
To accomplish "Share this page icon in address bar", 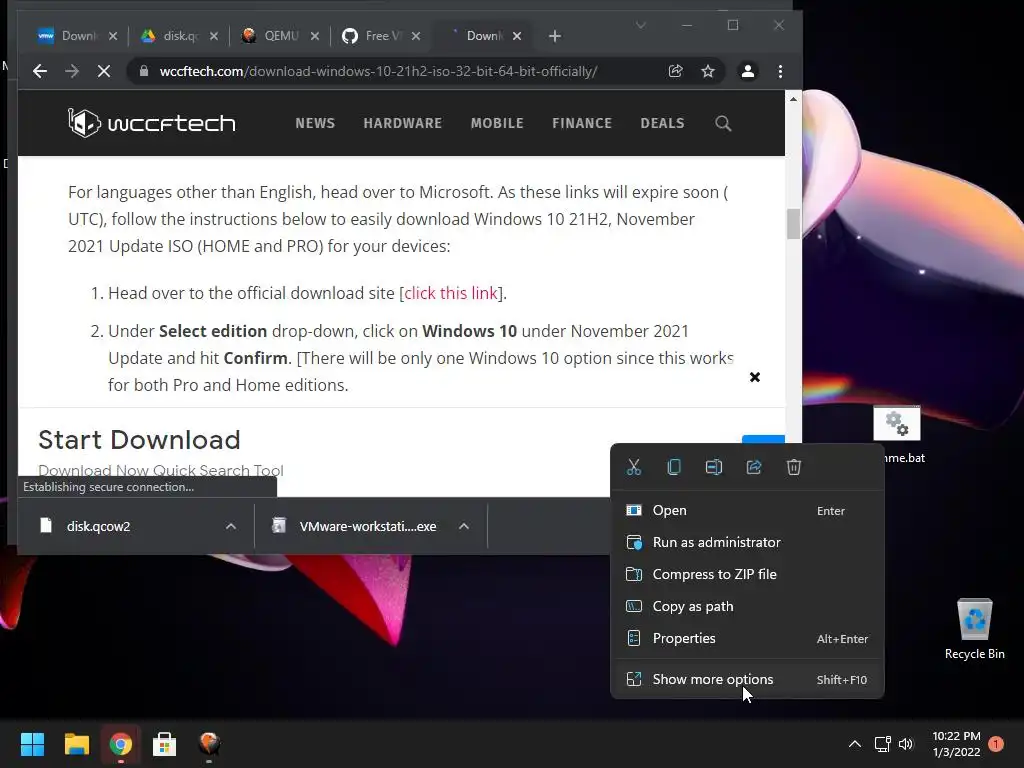I will [x=676, y=71].
